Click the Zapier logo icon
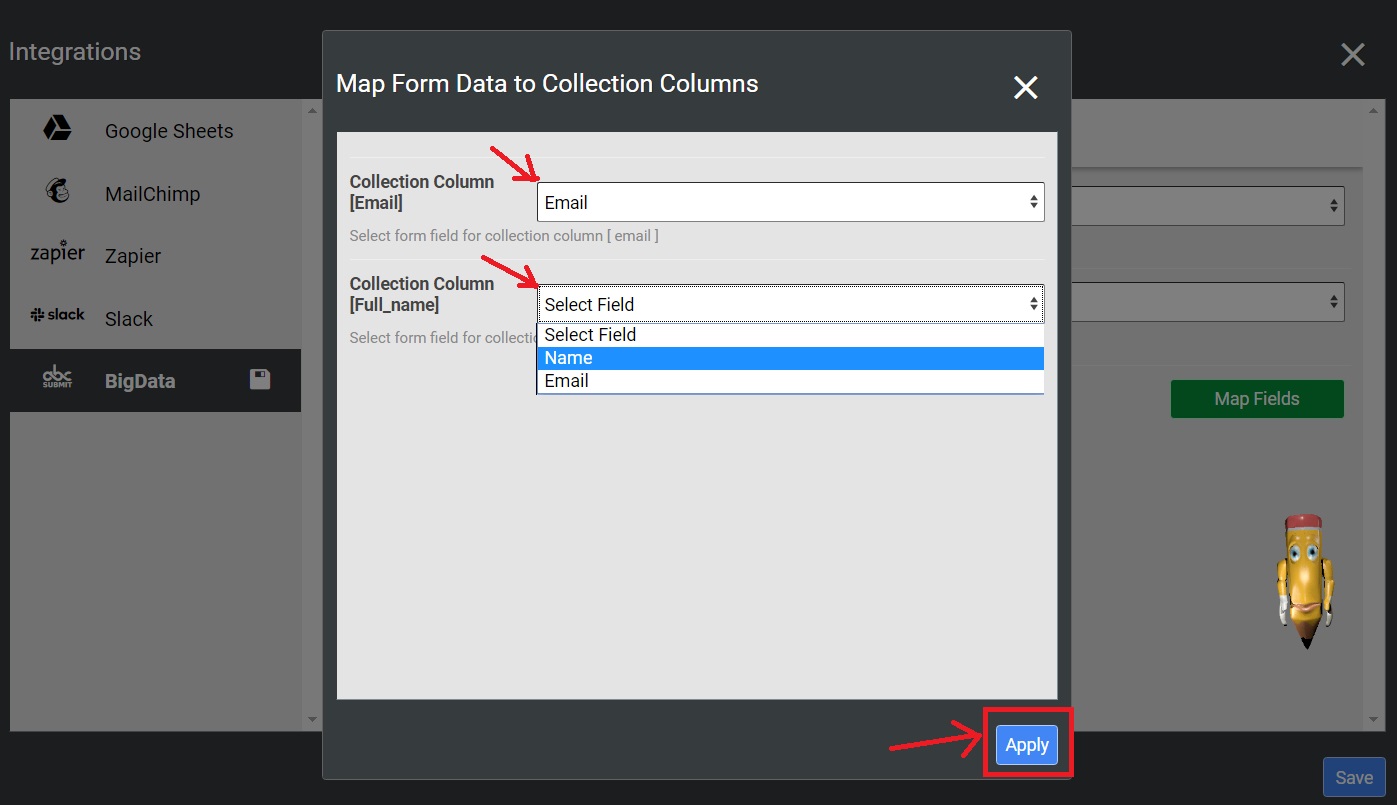This screenshot has height=805, width=1397. (57, 252)
